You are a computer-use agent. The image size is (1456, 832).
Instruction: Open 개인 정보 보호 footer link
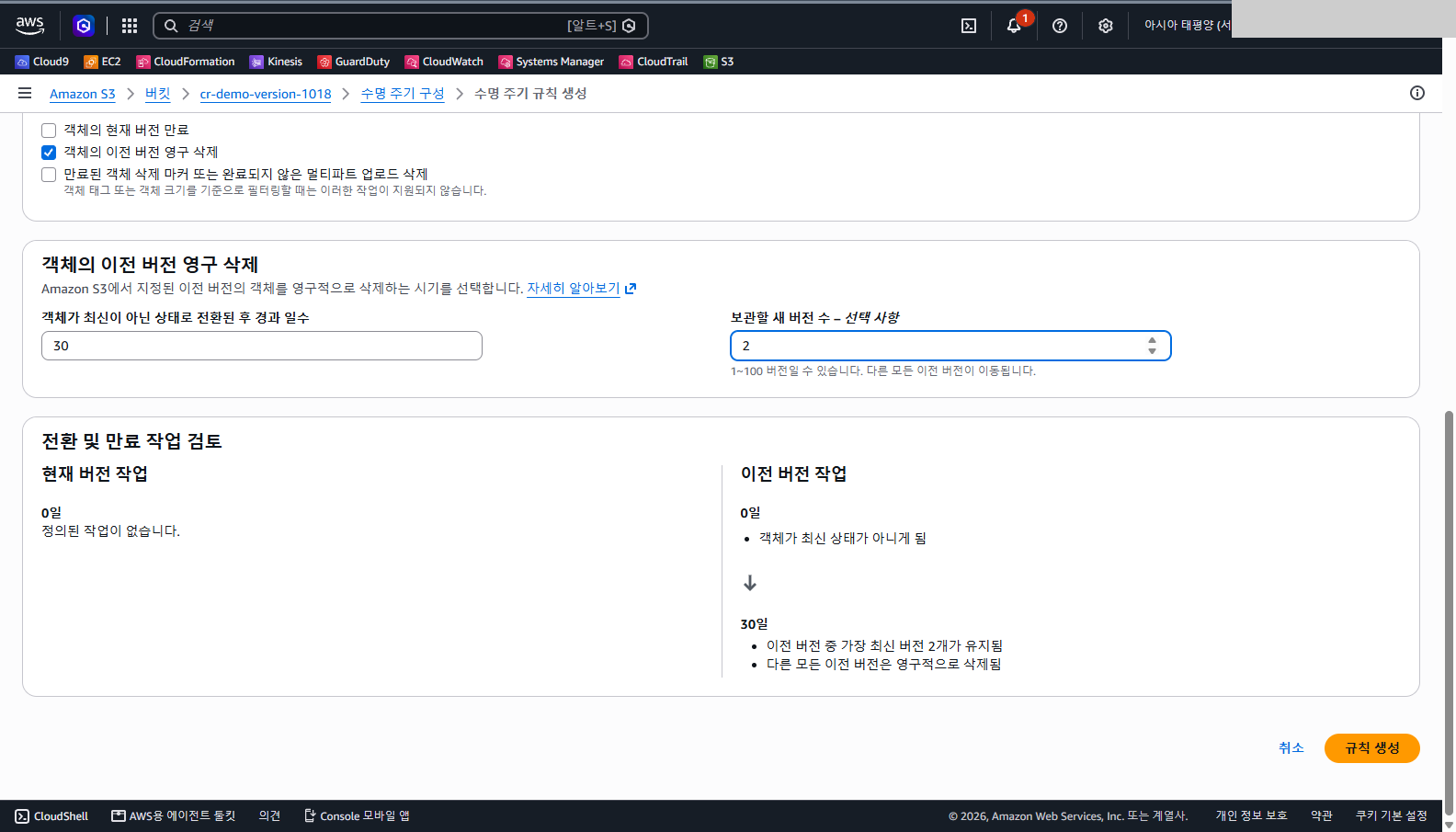tap(1251, 816)
